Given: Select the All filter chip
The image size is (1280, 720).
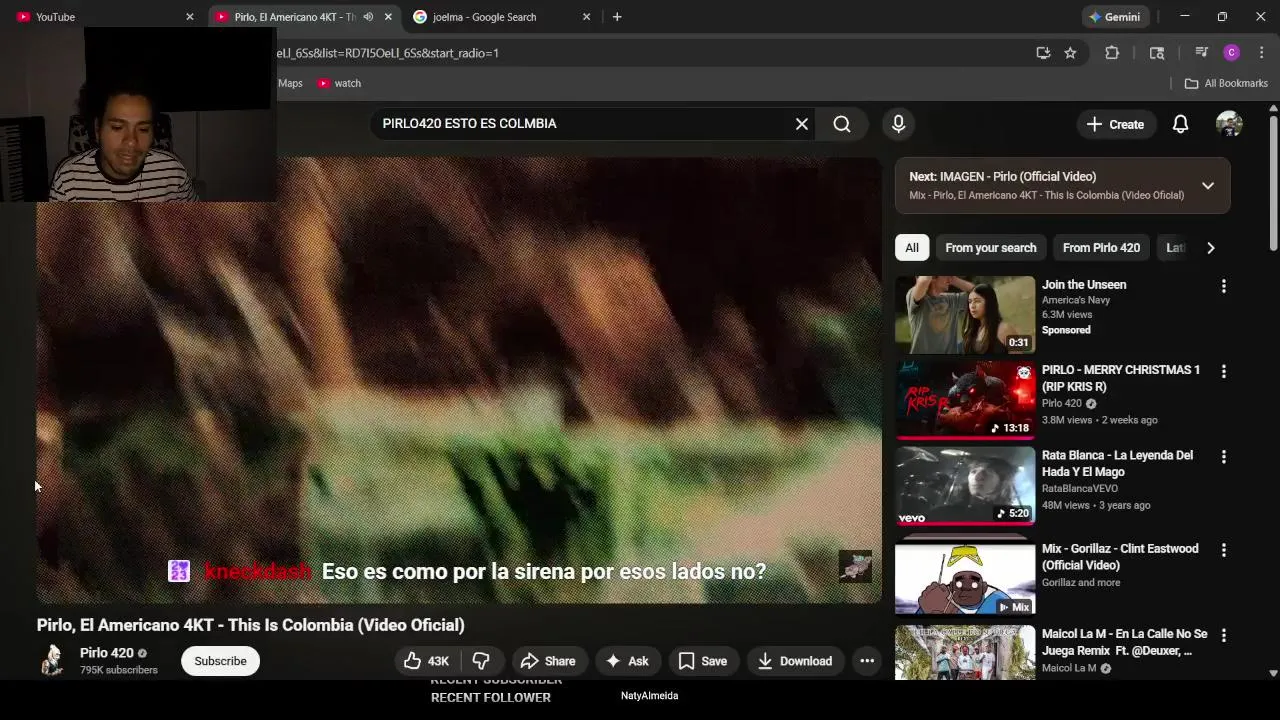Looking at the screenshot, I should click(912, 248).
